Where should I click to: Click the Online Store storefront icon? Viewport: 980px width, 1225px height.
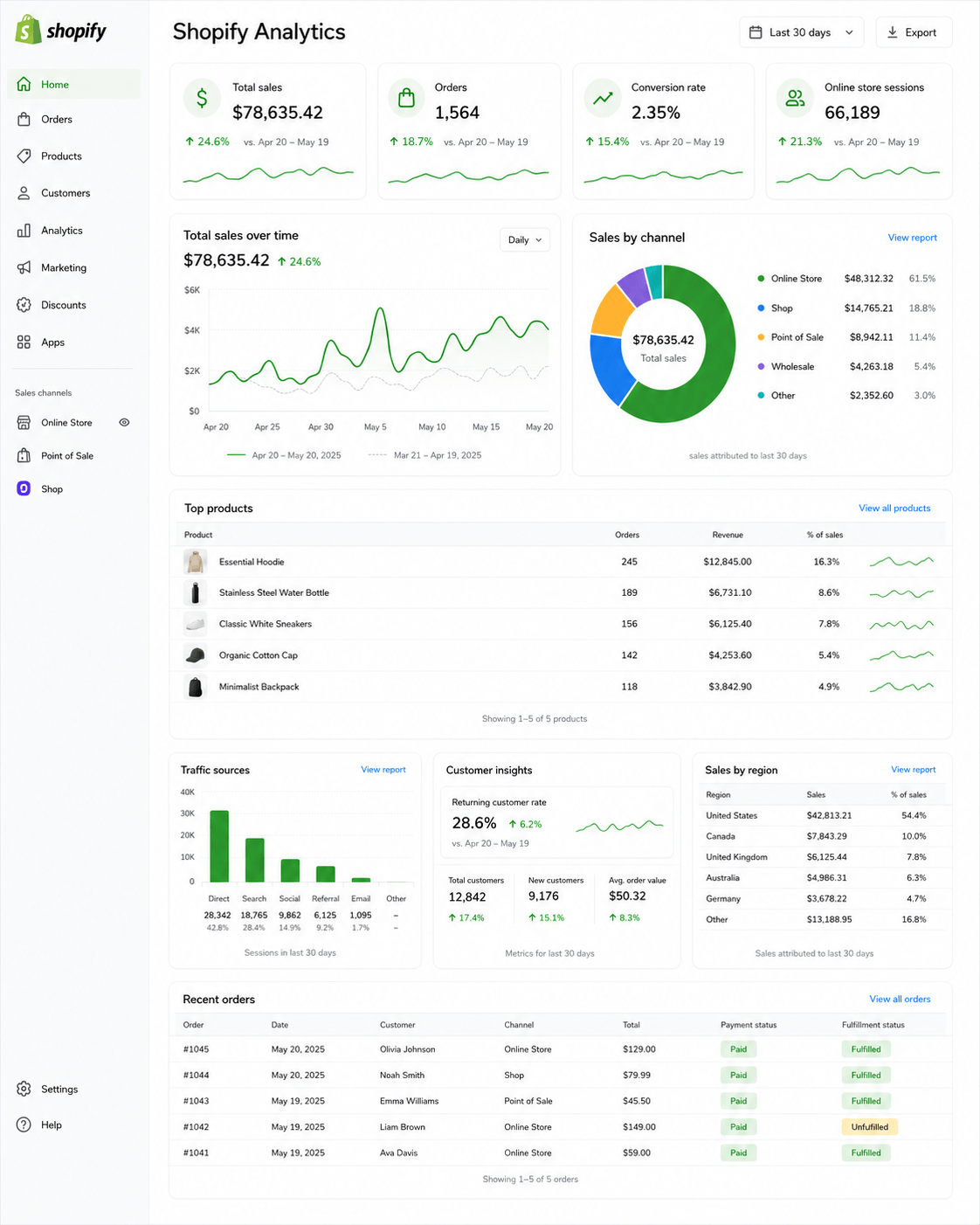tap(24, 422)
